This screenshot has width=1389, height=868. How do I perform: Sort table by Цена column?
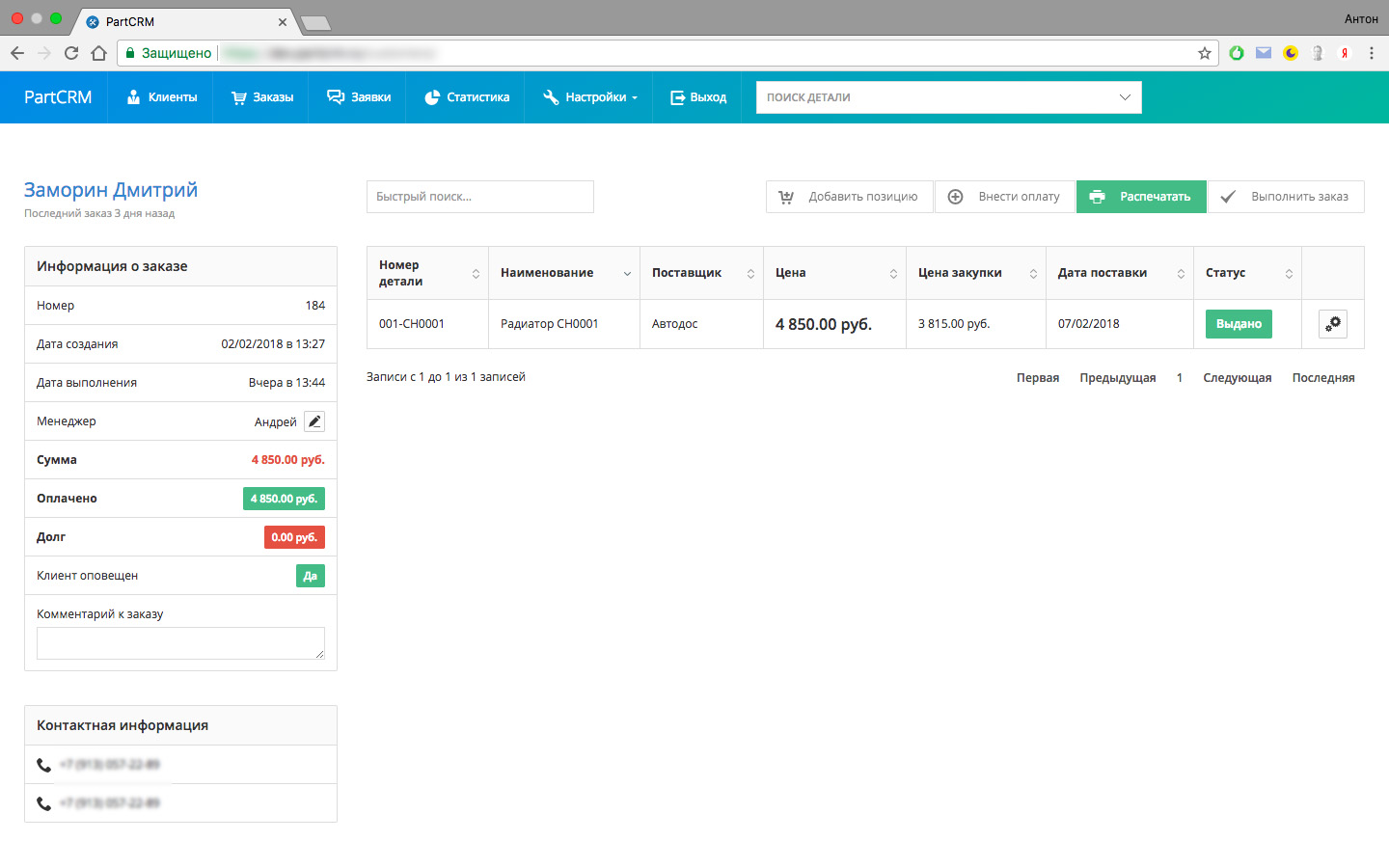[834, 273]
